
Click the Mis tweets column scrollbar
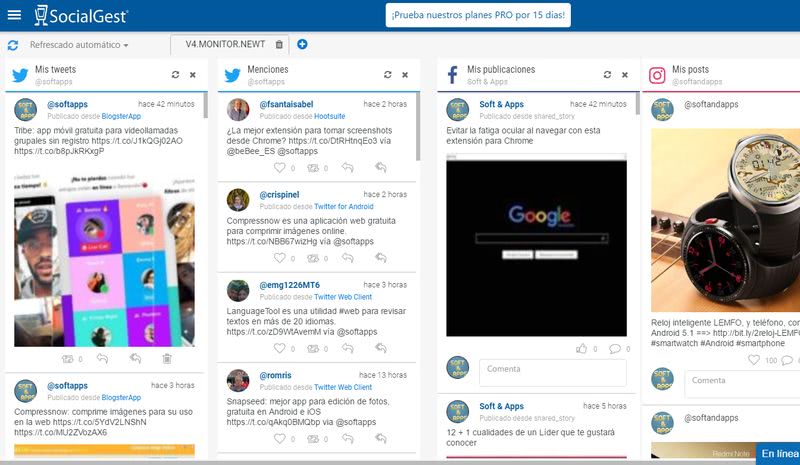coord(206,106)
